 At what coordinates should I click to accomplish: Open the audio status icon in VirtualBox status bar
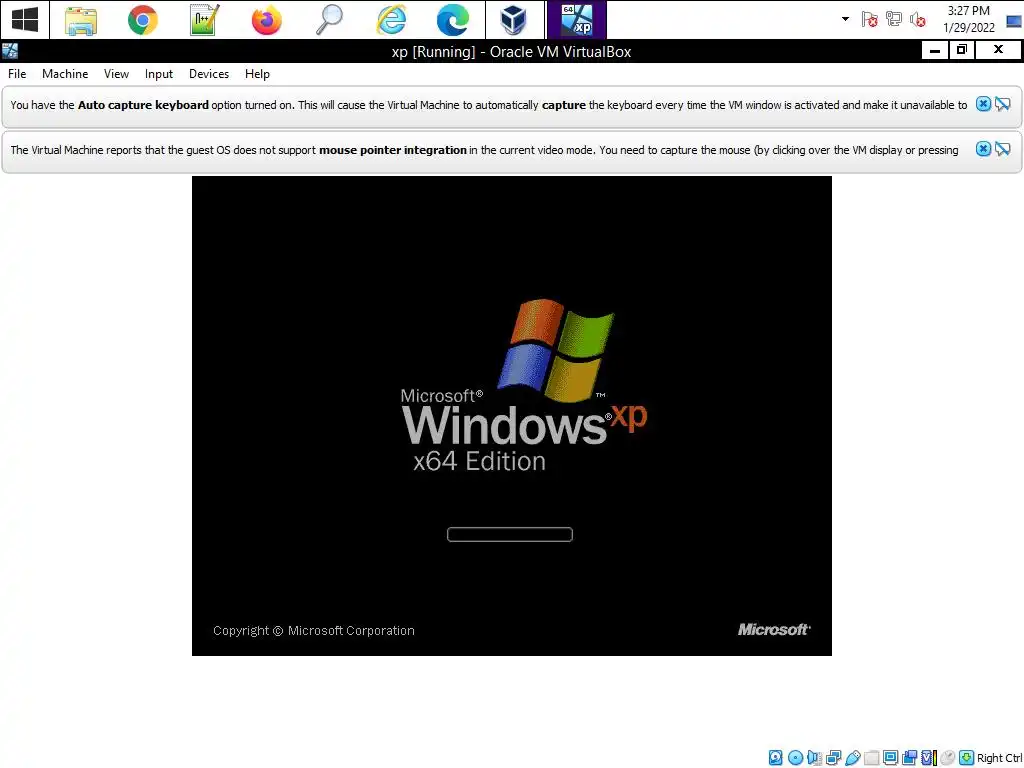click(x=814, y=758)
